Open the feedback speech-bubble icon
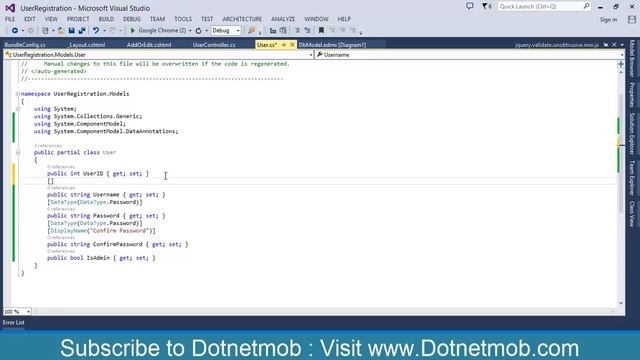The width and height of the screenshot is (640, 360). click(470, 6)
